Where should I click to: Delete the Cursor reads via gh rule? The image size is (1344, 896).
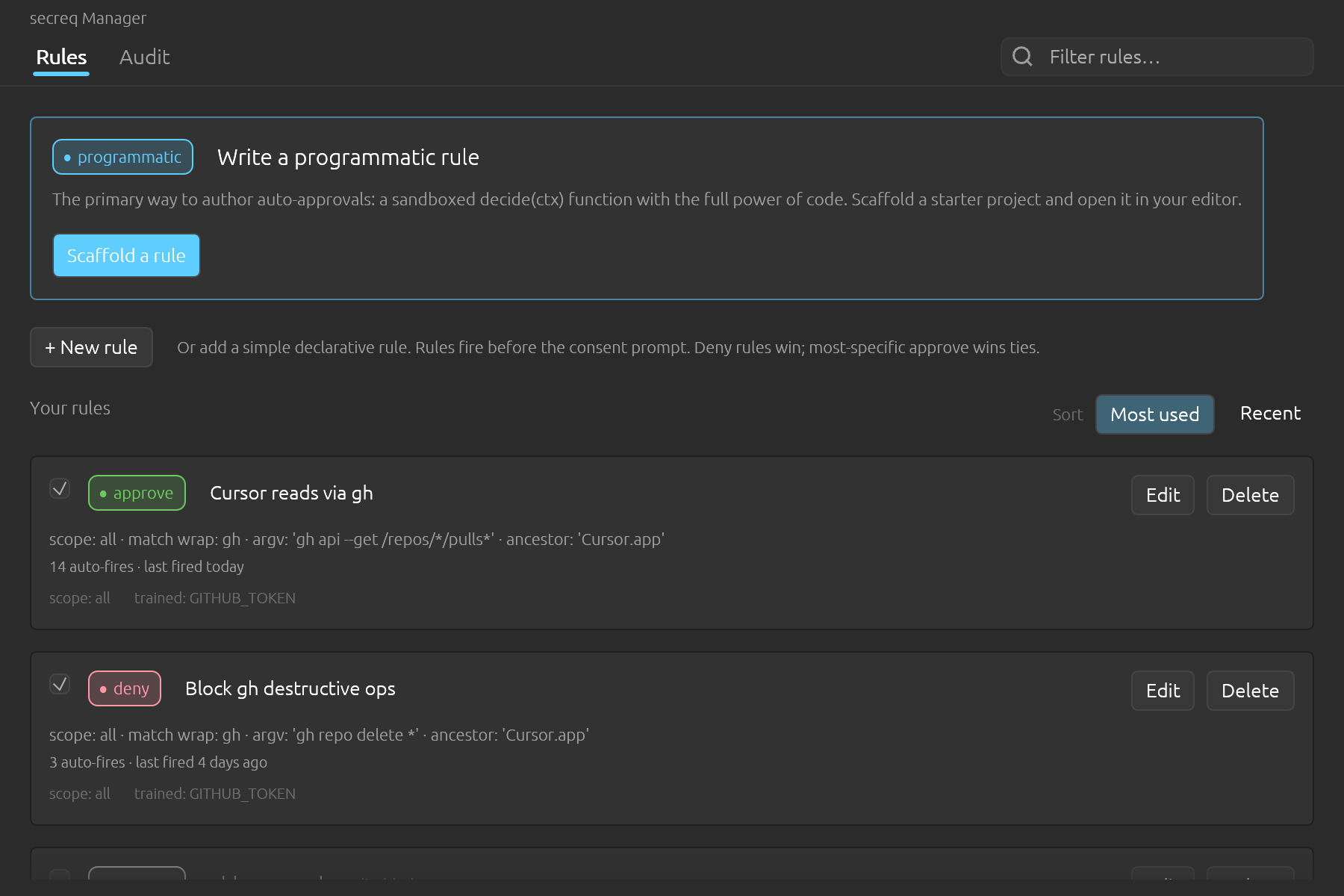(1250, 495)
